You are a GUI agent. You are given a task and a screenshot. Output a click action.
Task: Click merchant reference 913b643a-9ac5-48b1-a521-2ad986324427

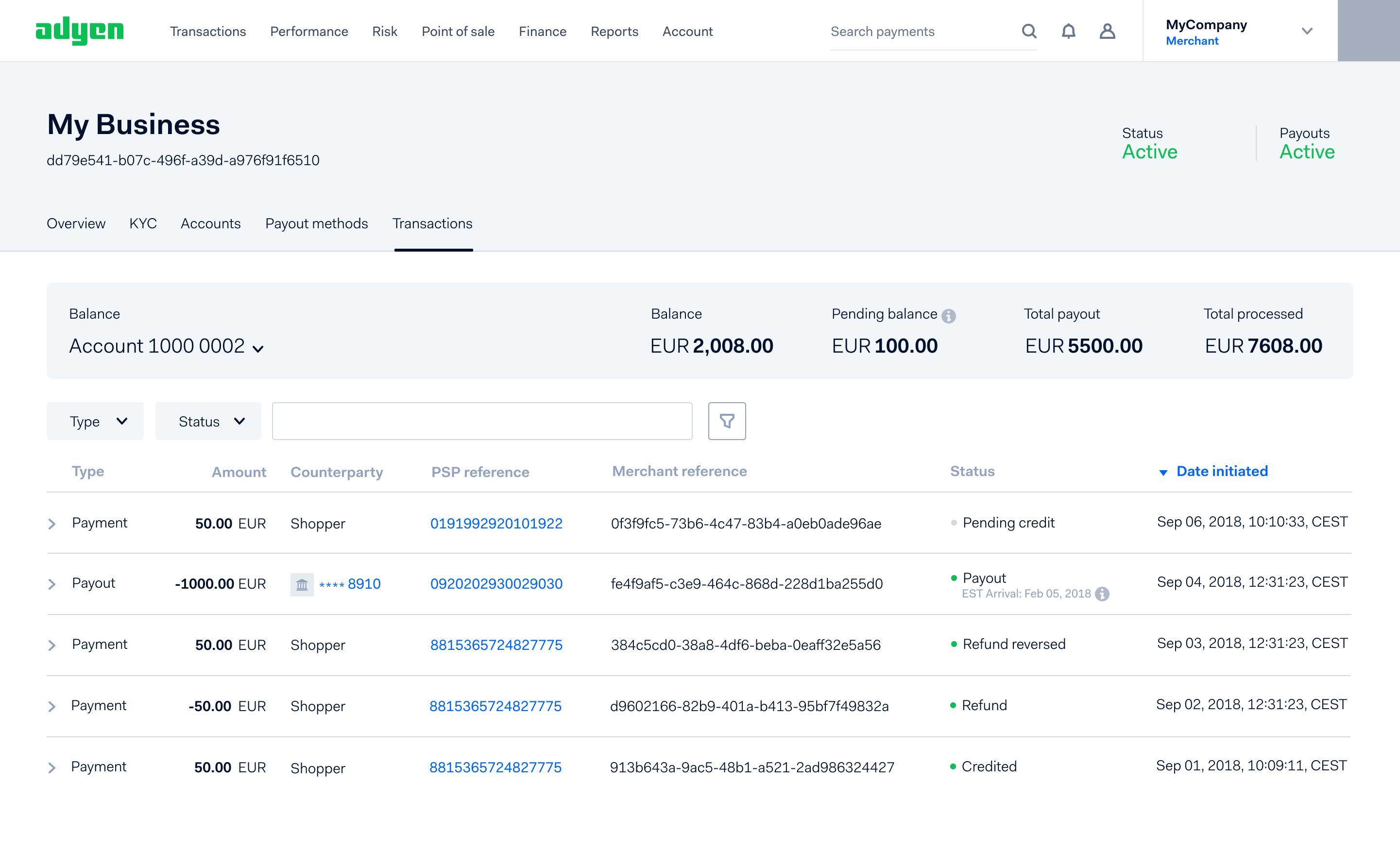751,767
